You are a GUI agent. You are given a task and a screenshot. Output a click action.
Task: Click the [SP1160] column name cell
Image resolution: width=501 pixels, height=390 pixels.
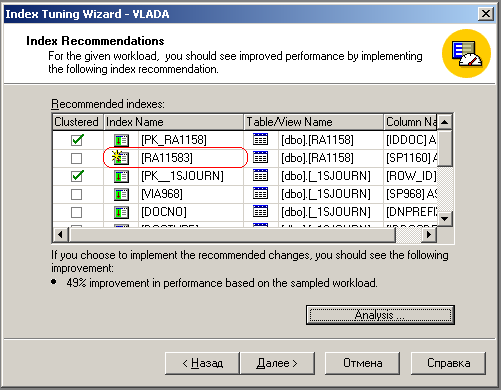pyautogui.click(x=411, y=158)
